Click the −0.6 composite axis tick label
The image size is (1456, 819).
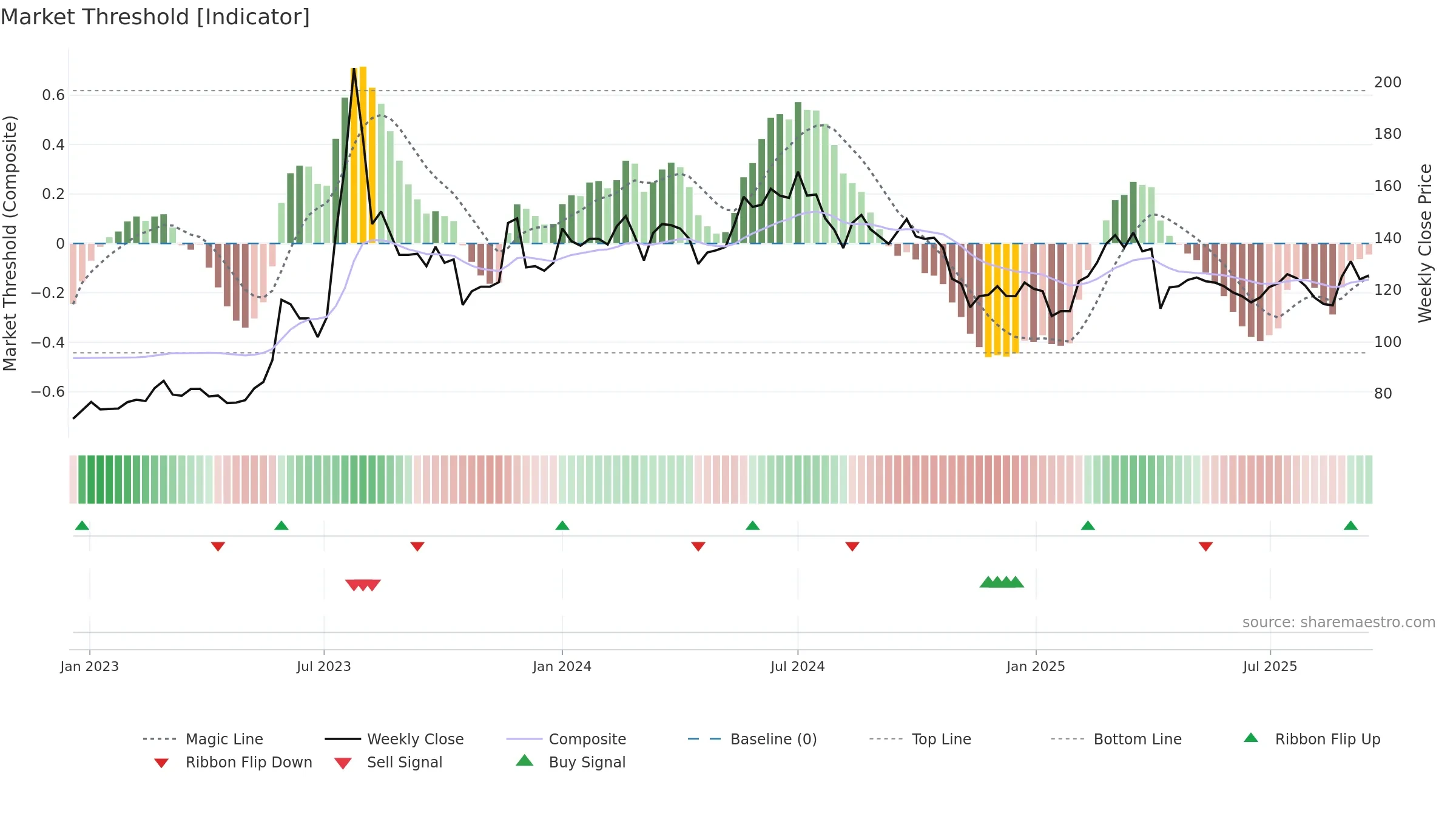point(48,392)
